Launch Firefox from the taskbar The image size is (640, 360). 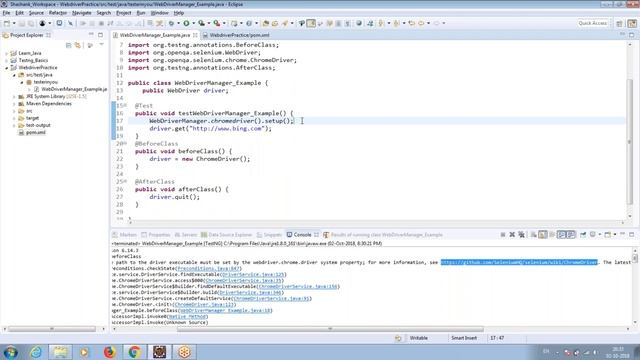(x=109, y=352)
